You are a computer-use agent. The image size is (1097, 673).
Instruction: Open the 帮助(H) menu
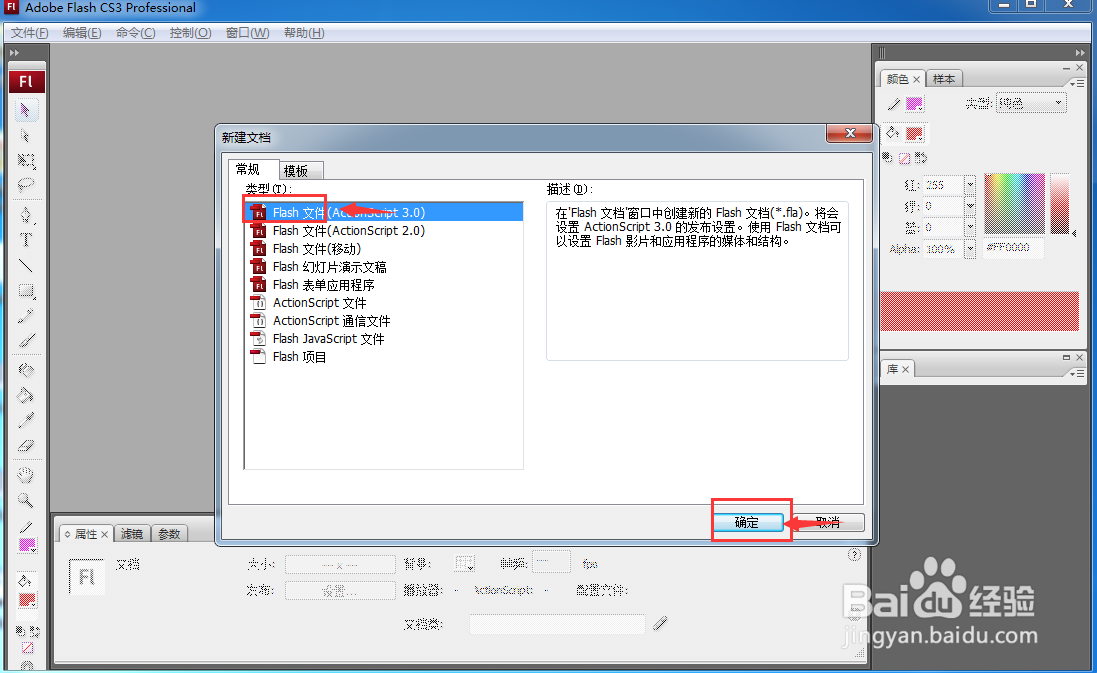[304, 33]
